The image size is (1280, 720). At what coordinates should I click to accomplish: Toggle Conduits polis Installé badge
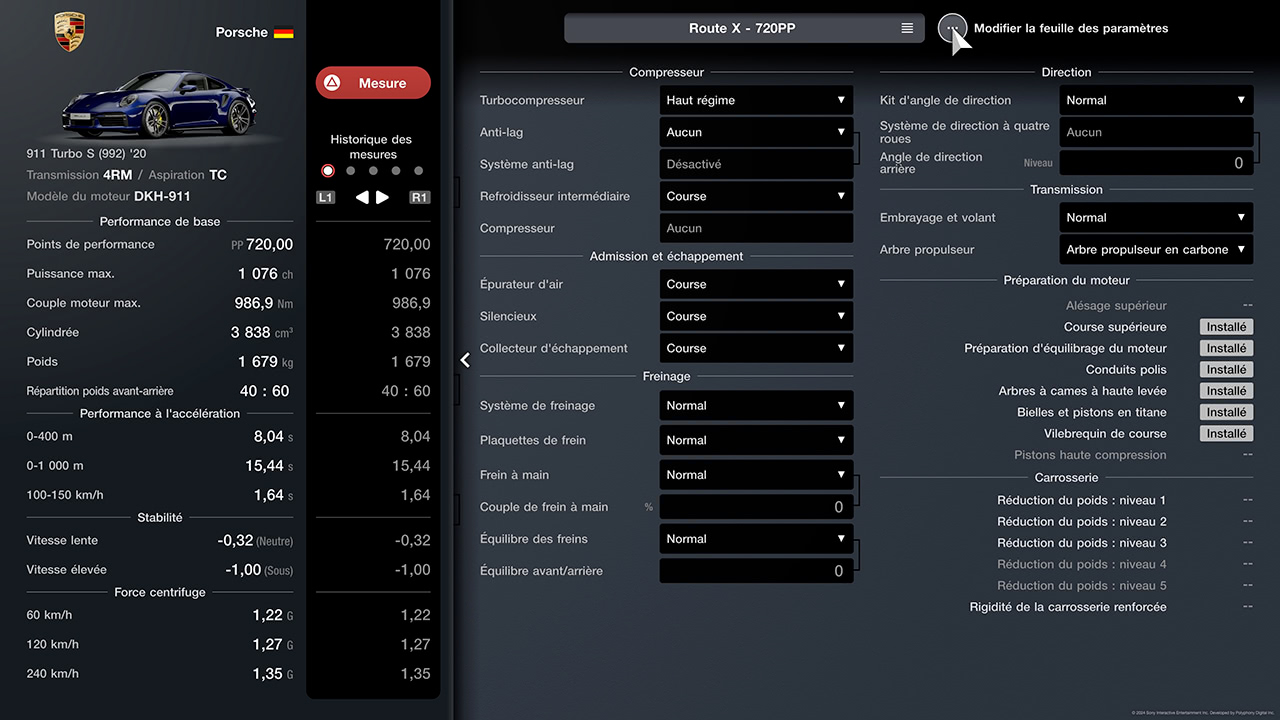coord(1226,370)
